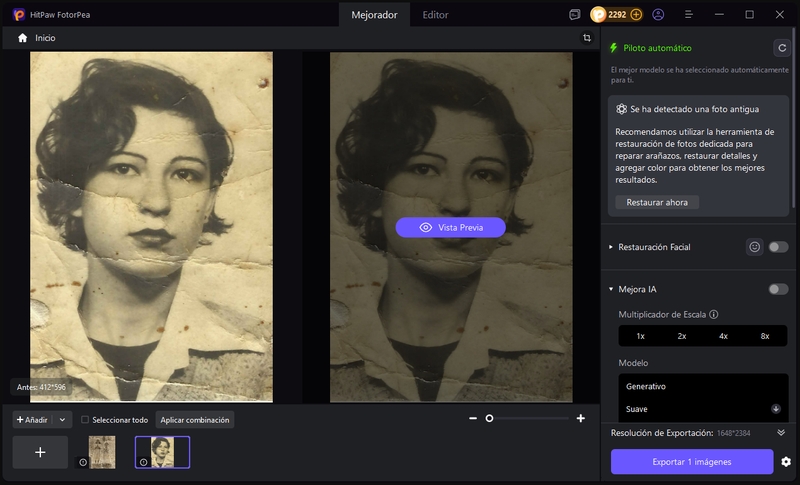Click the right panel scrollbar
Image resolution: width=800 pixels, height=485 pixels.
pos(793,117)
